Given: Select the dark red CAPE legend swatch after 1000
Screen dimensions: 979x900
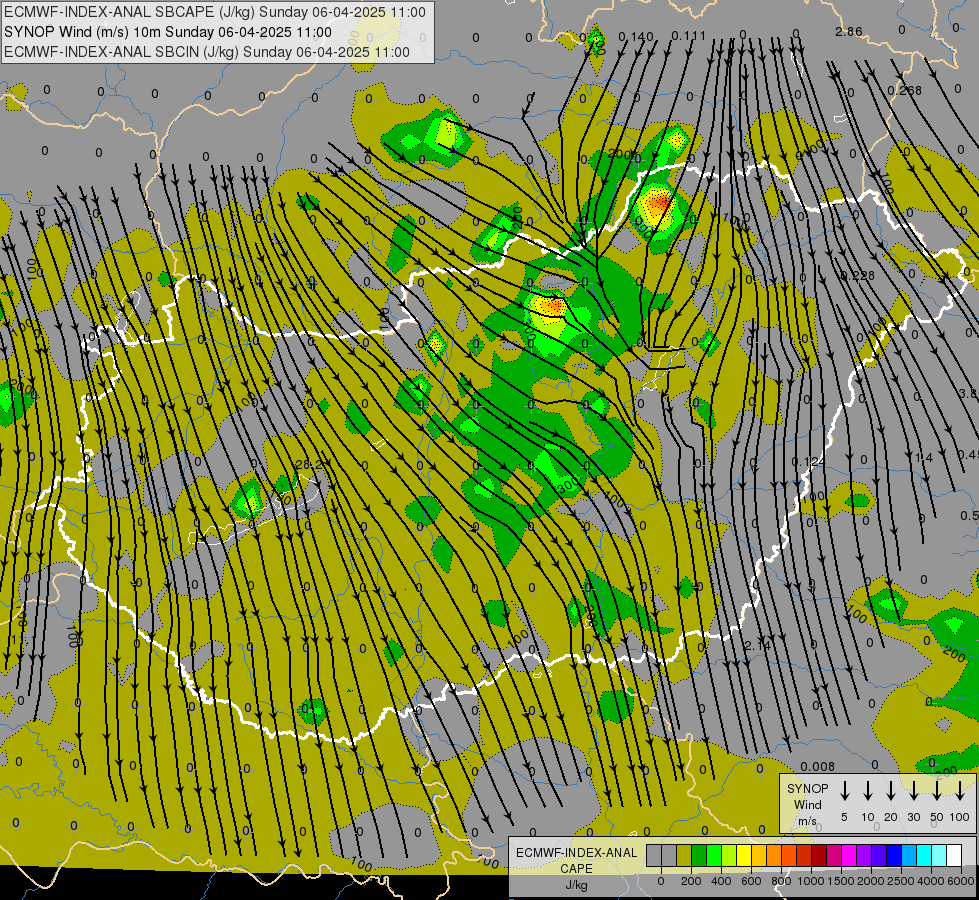Looking at the screenshot, I should coord(819,855).
